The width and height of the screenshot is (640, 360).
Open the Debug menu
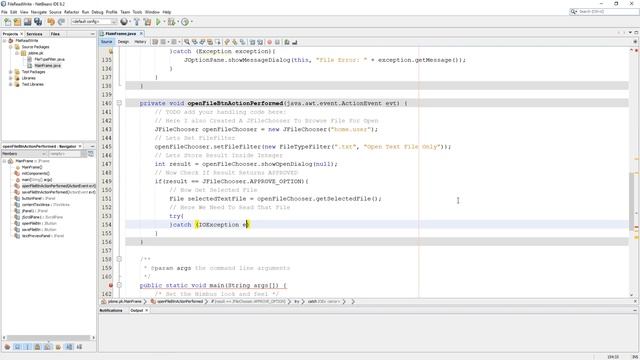97,12
